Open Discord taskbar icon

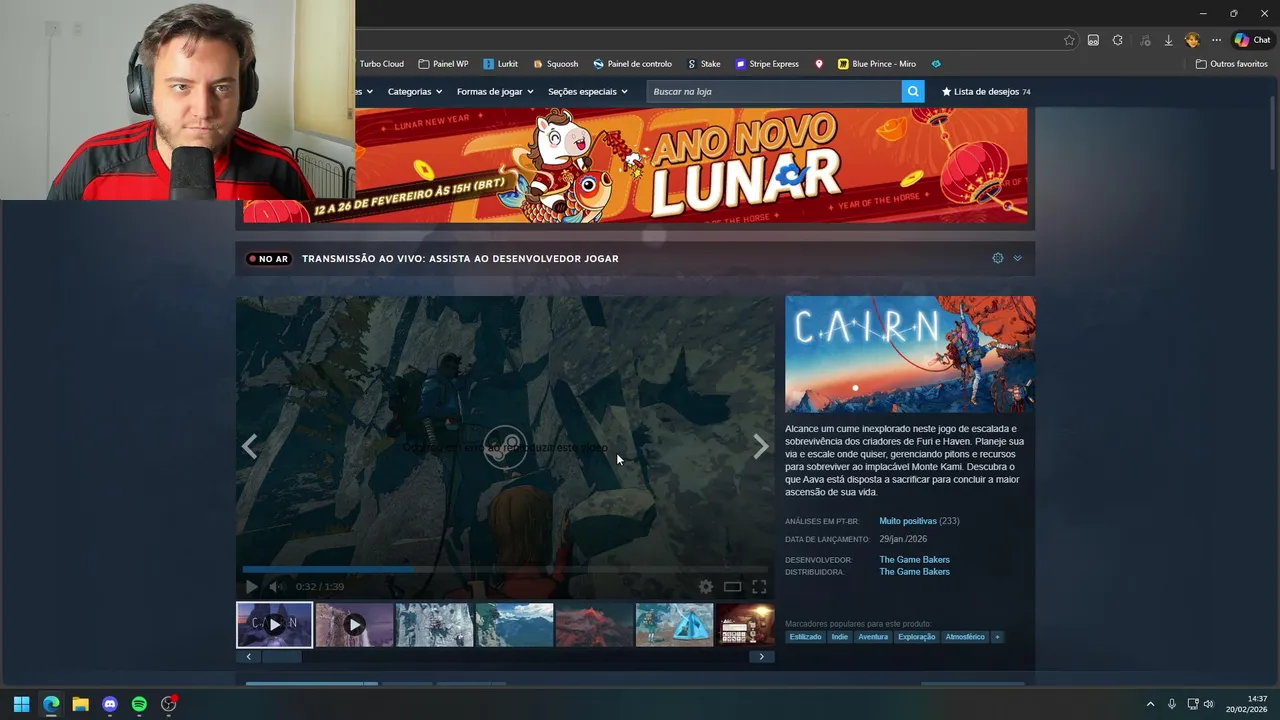click(x=110, y=704)
